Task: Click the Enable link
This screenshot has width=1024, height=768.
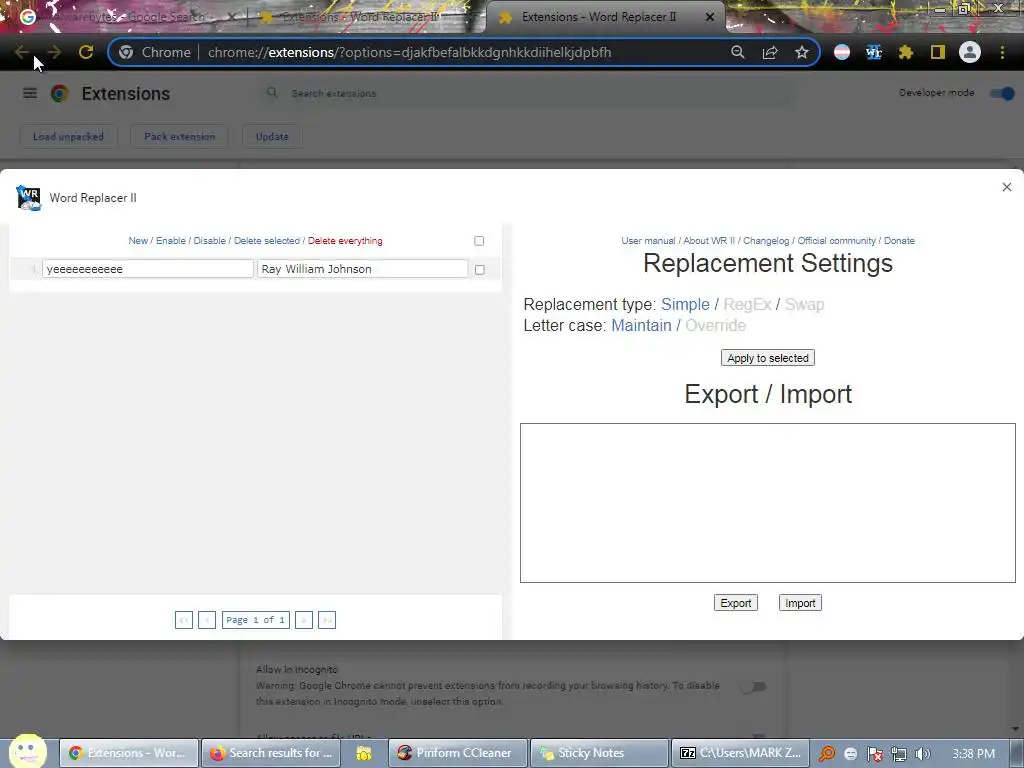Action: tap(170, 241)
